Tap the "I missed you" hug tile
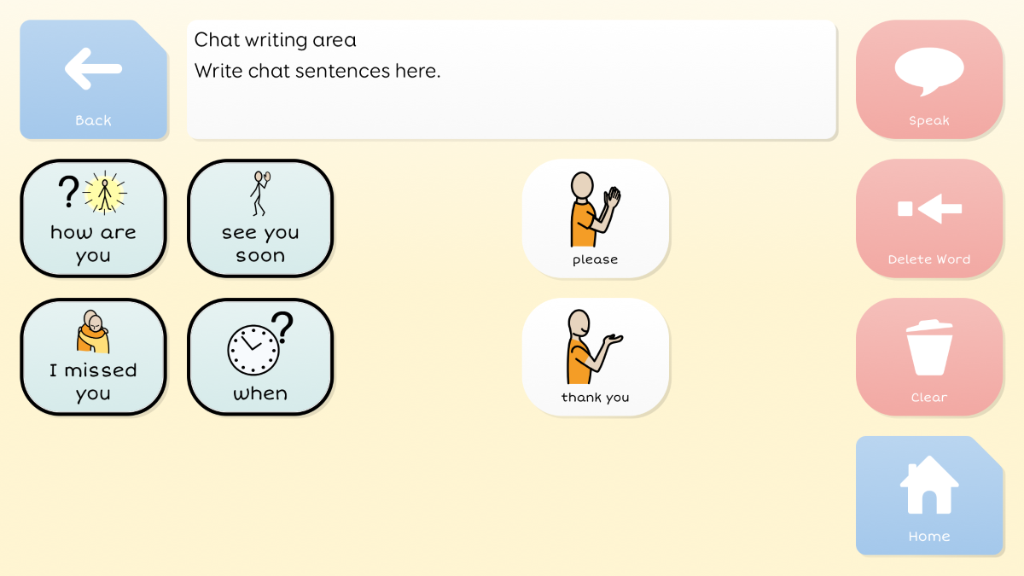 pyautogui.click(x=93, y=357)
